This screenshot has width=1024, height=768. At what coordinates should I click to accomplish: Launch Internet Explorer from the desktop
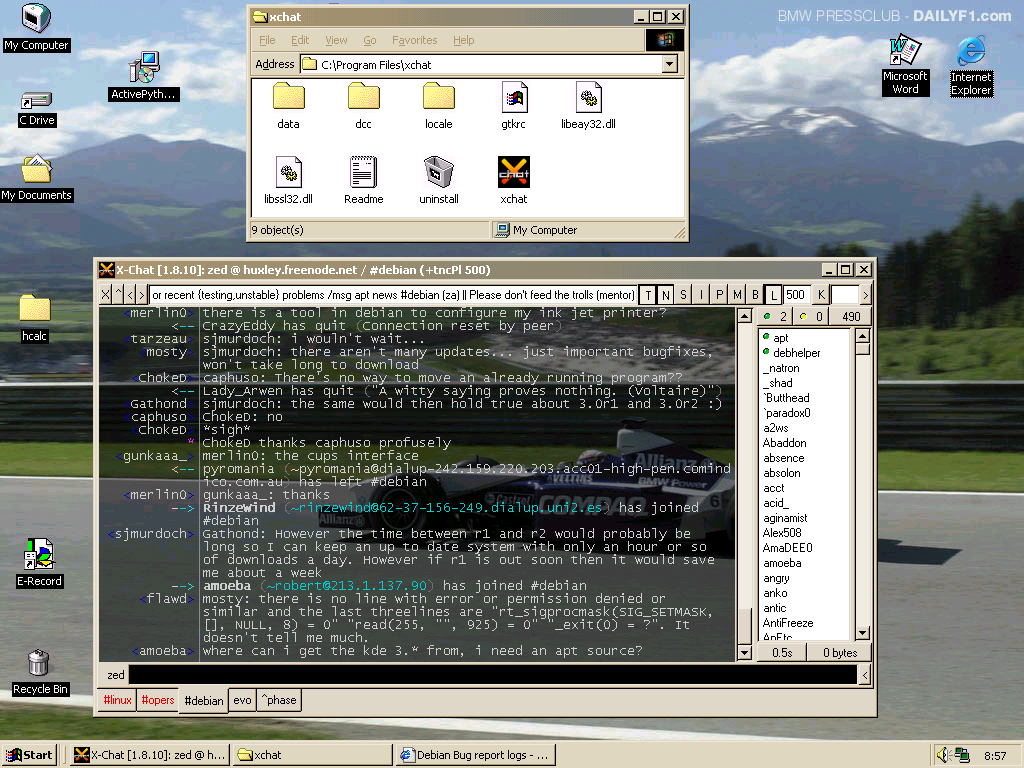click(971, 53)
